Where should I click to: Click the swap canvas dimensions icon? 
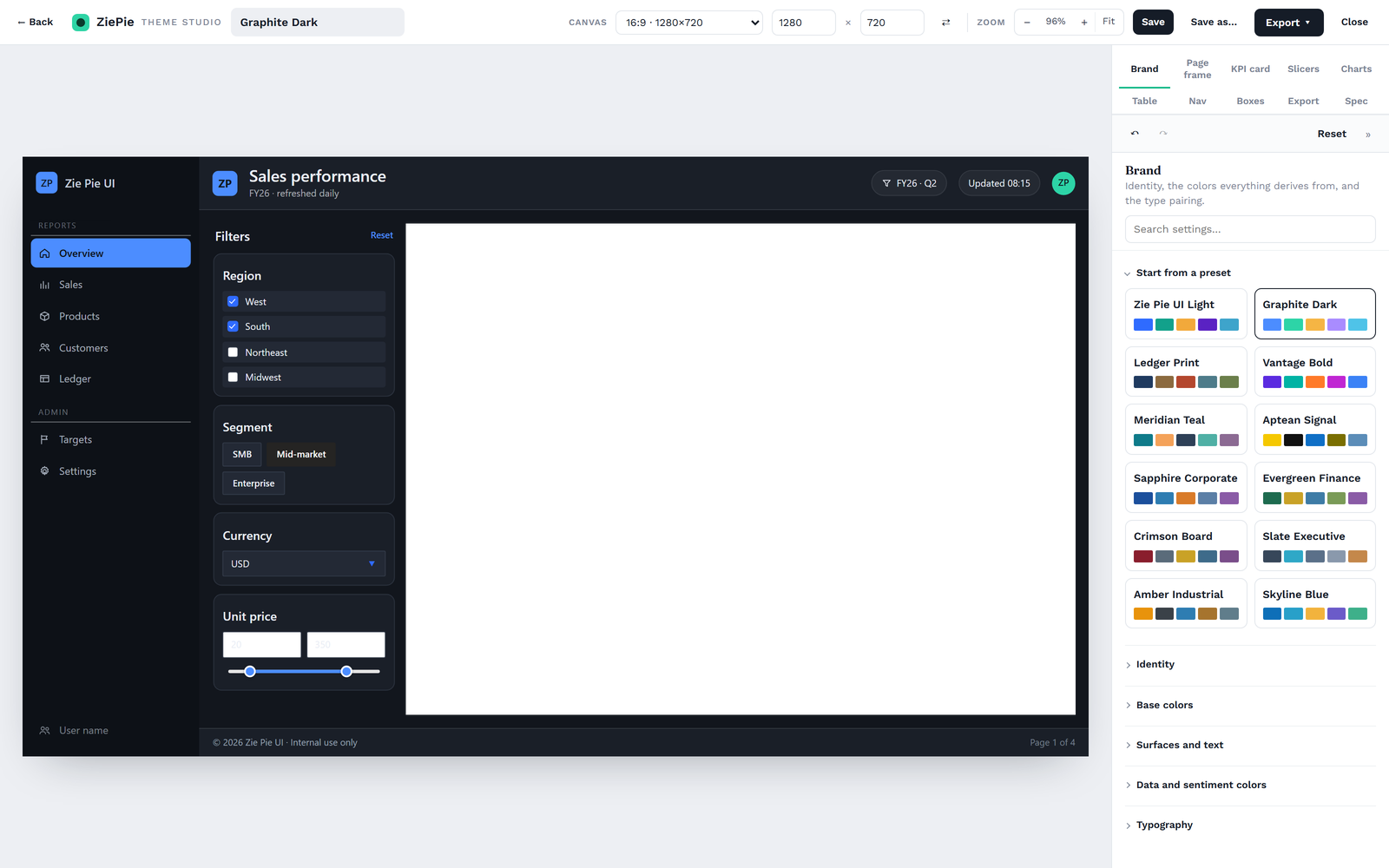coord(945,23)
